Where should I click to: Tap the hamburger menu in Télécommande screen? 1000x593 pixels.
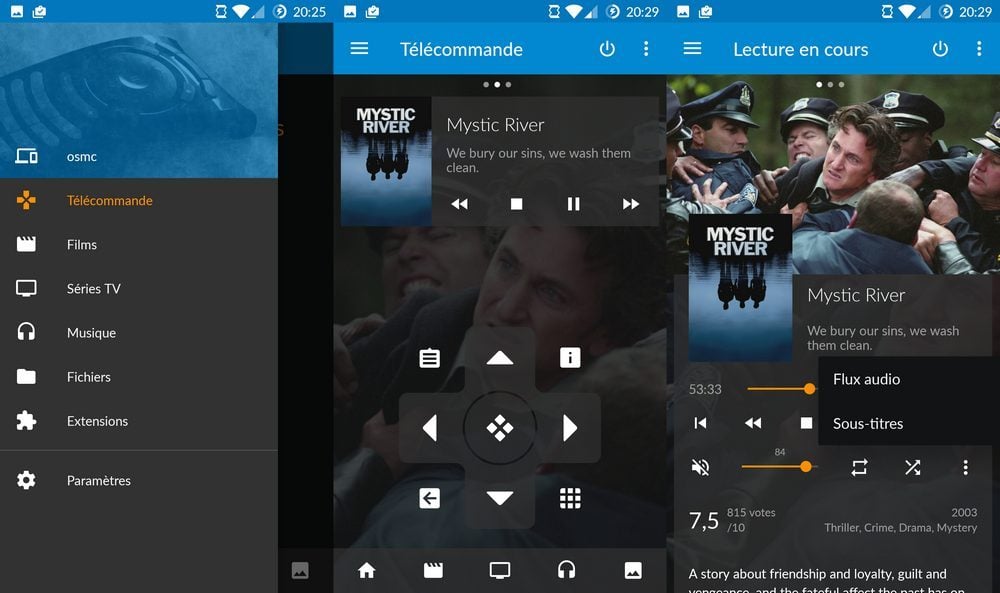click(359, 48)
